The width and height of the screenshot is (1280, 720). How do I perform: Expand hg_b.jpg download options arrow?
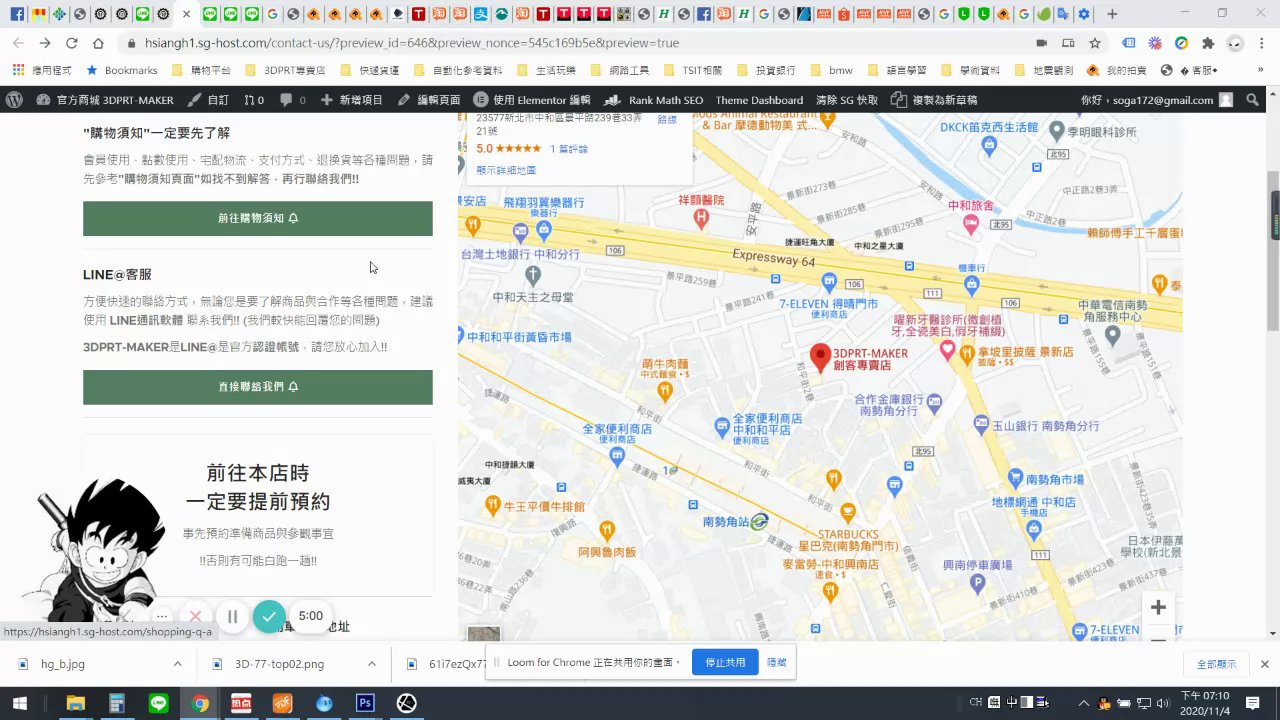tap(177, 664)
